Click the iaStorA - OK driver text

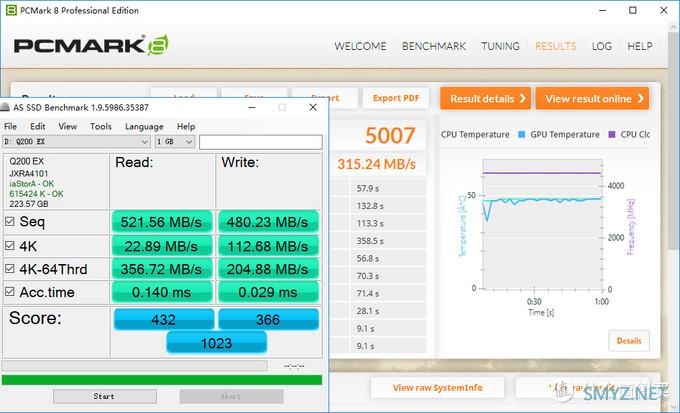tap(32, 184)
